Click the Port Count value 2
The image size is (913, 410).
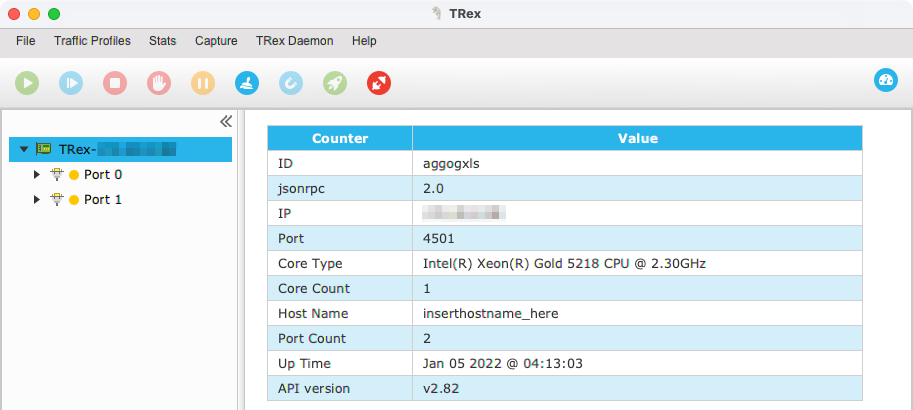[x=427, y=339]
